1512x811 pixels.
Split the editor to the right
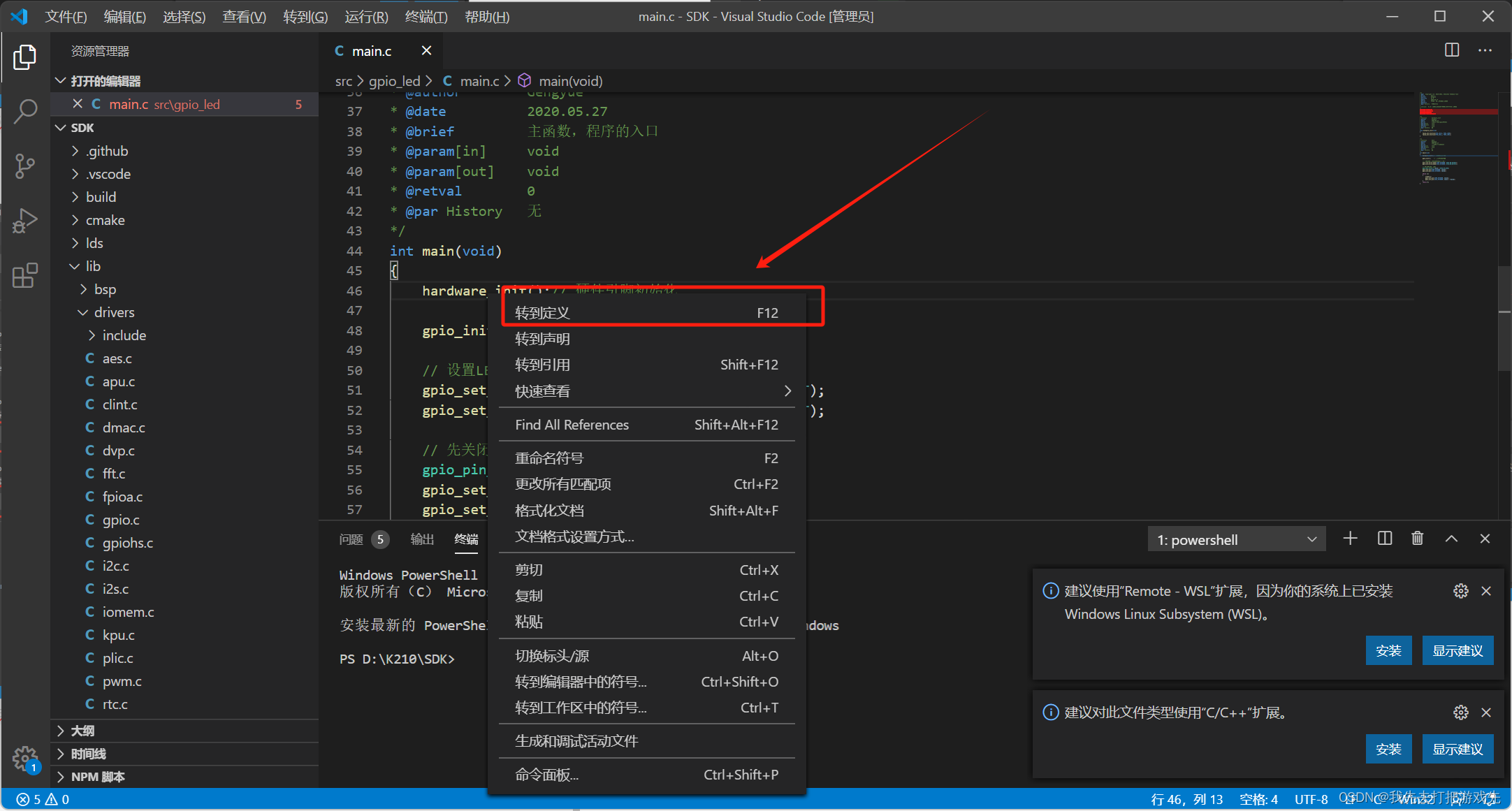tap(1452, 50)
